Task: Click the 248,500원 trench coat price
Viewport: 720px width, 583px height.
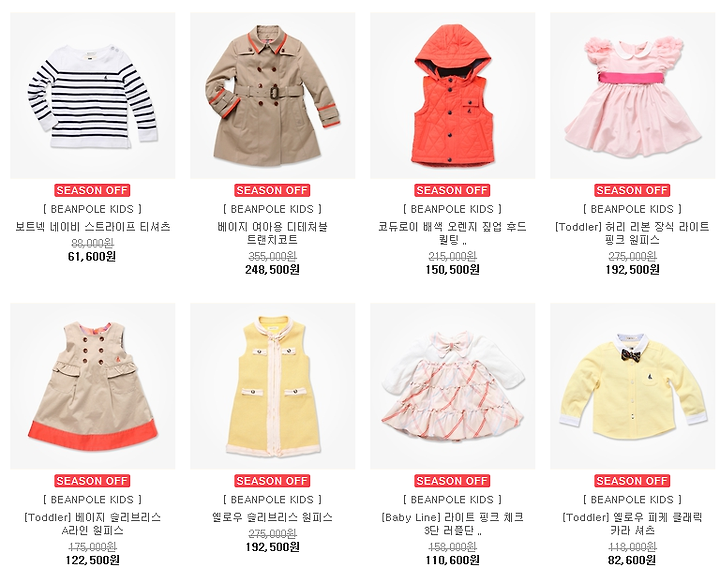Action: click(x=272, y=269)
